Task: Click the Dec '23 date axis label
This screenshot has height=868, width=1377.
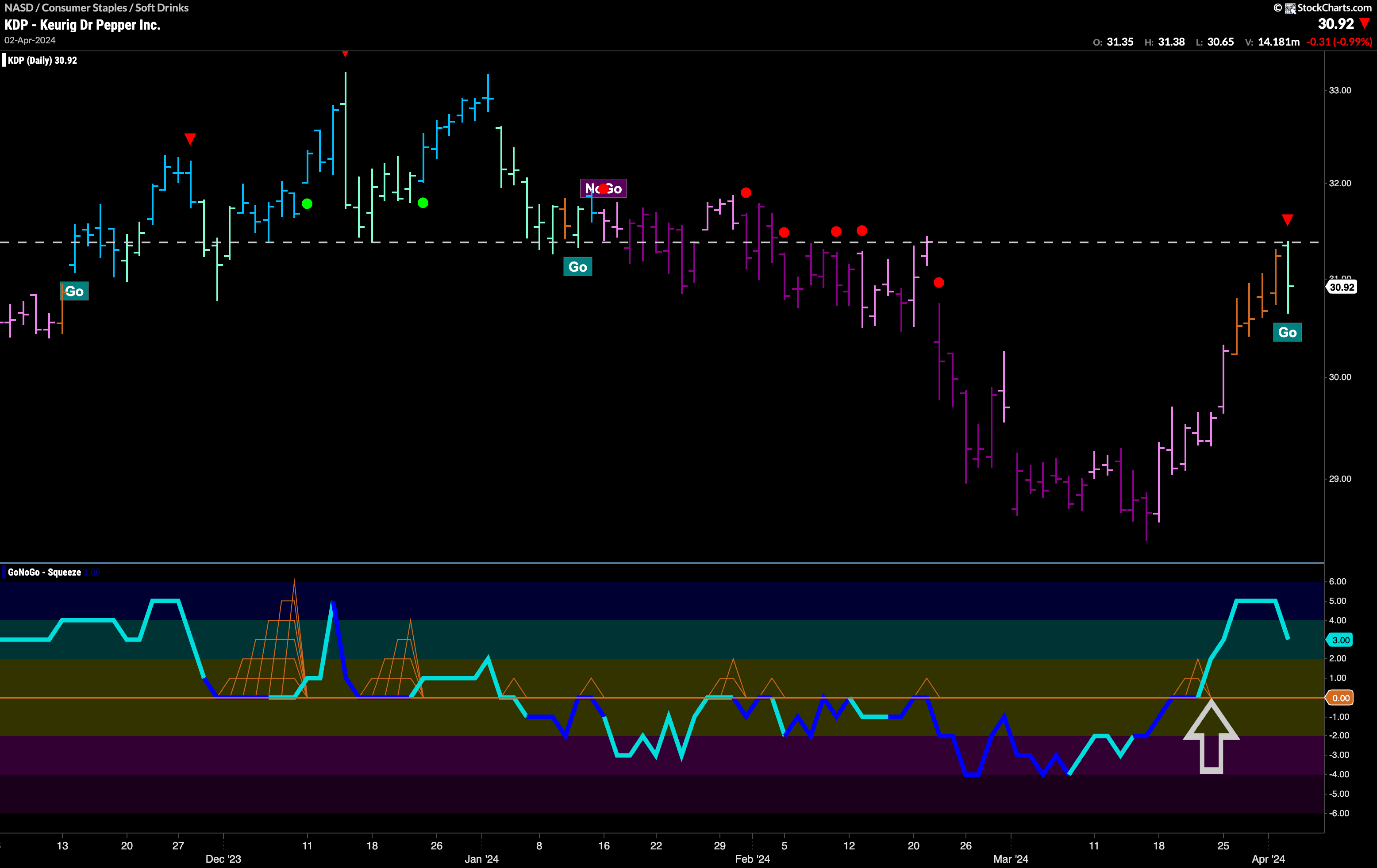Action: [x=223, y=859]
